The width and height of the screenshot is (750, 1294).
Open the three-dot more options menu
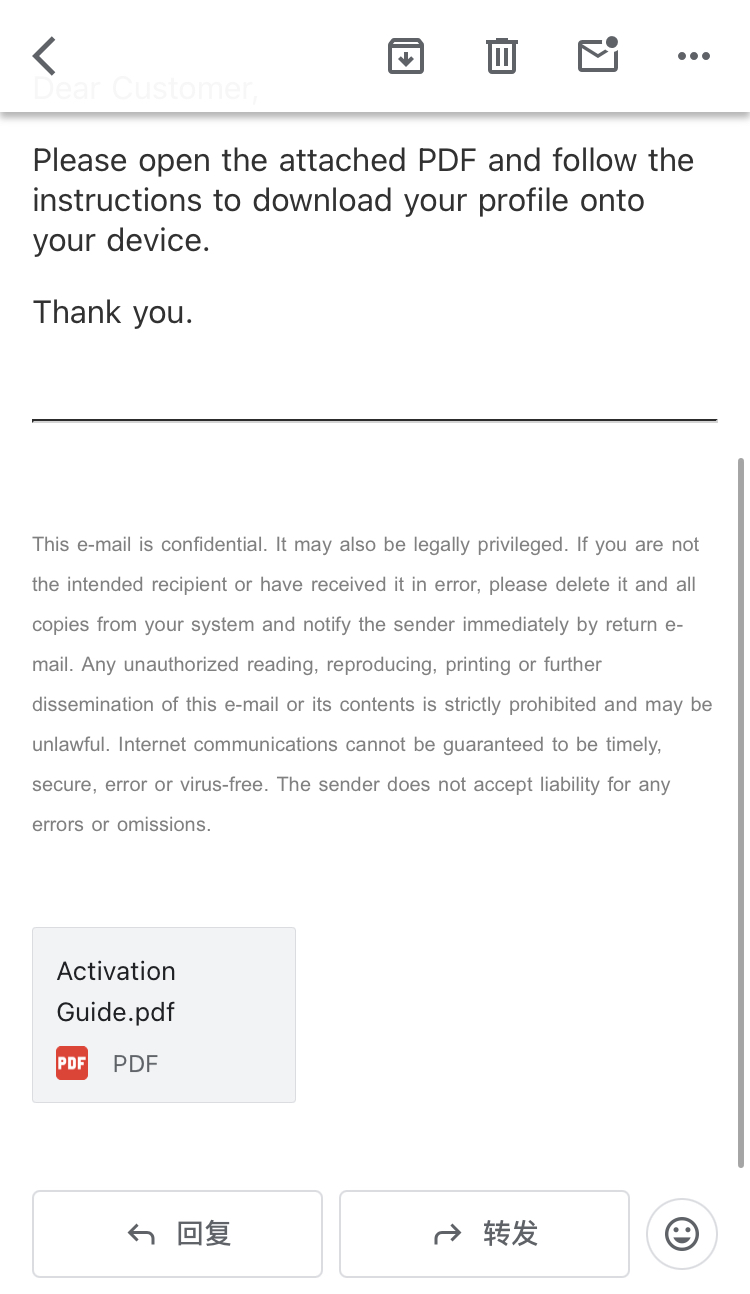(x=693, y=56)
